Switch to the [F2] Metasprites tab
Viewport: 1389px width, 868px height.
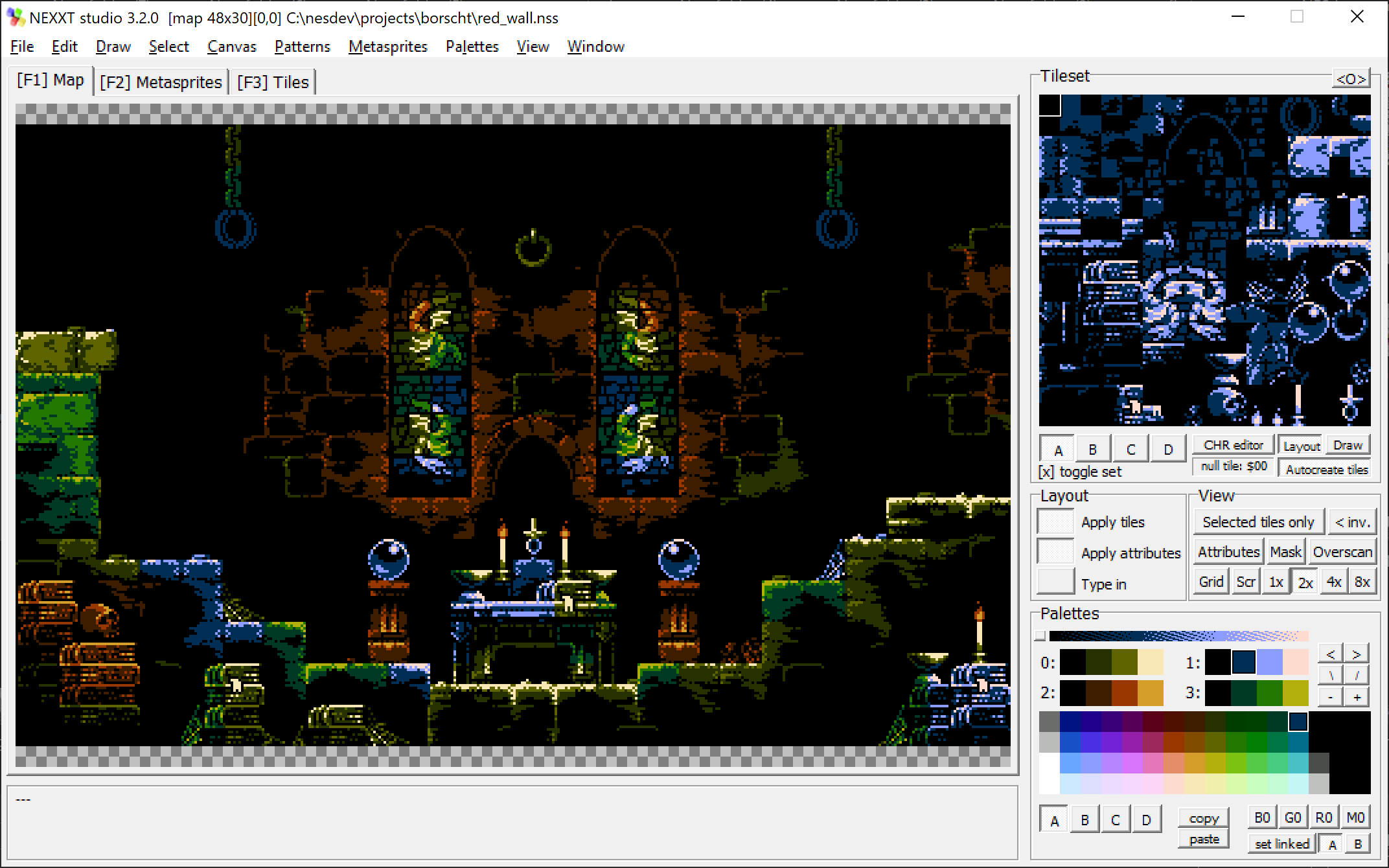click(161, 82)
